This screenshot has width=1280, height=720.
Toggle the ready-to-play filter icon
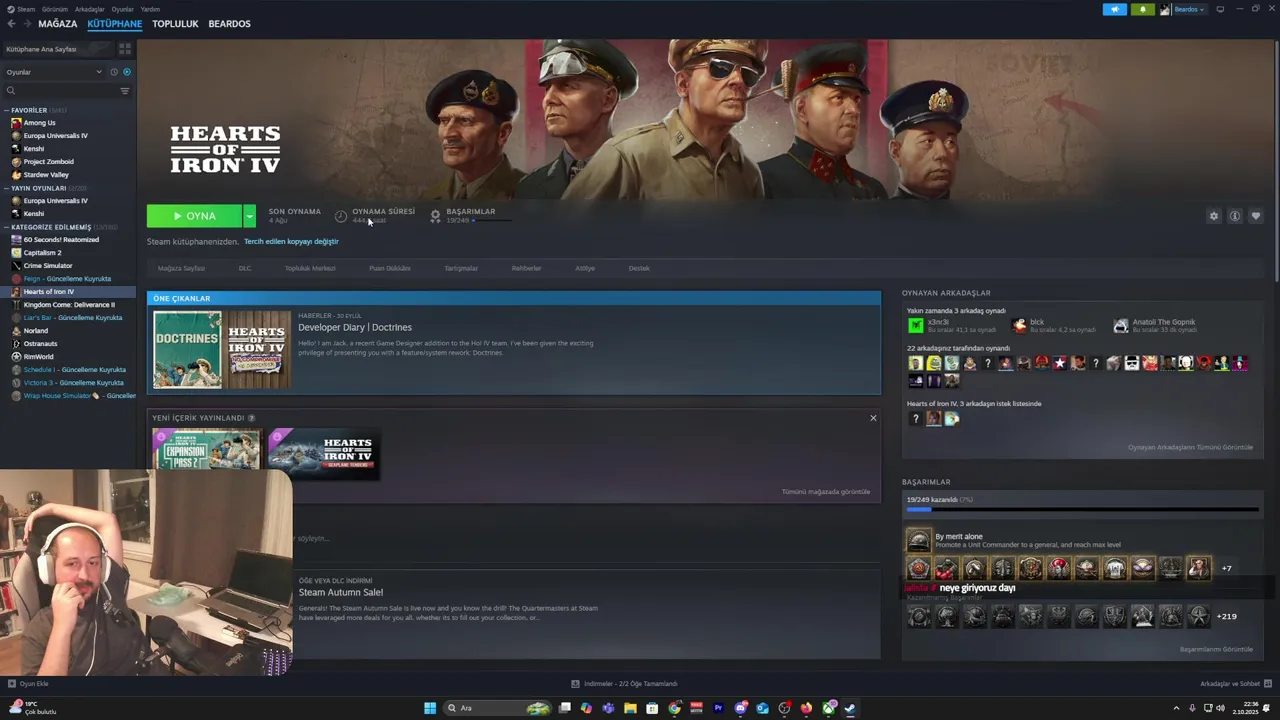tap(127, 72)
